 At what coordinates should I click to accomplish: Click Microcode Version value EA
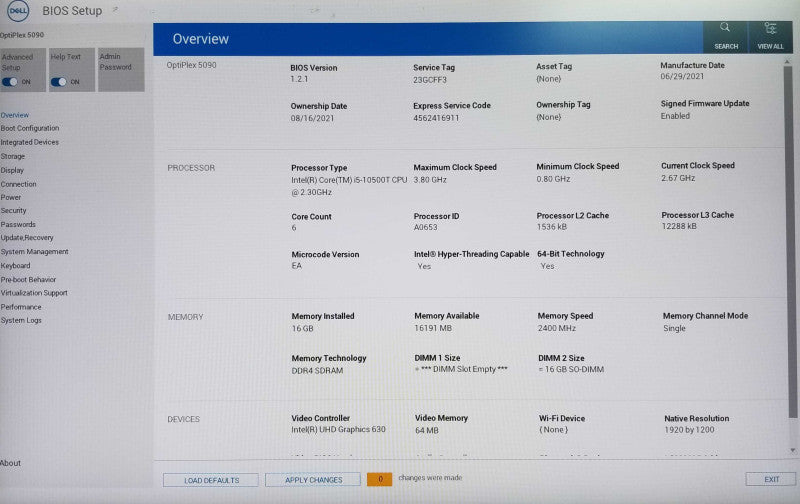296,266
